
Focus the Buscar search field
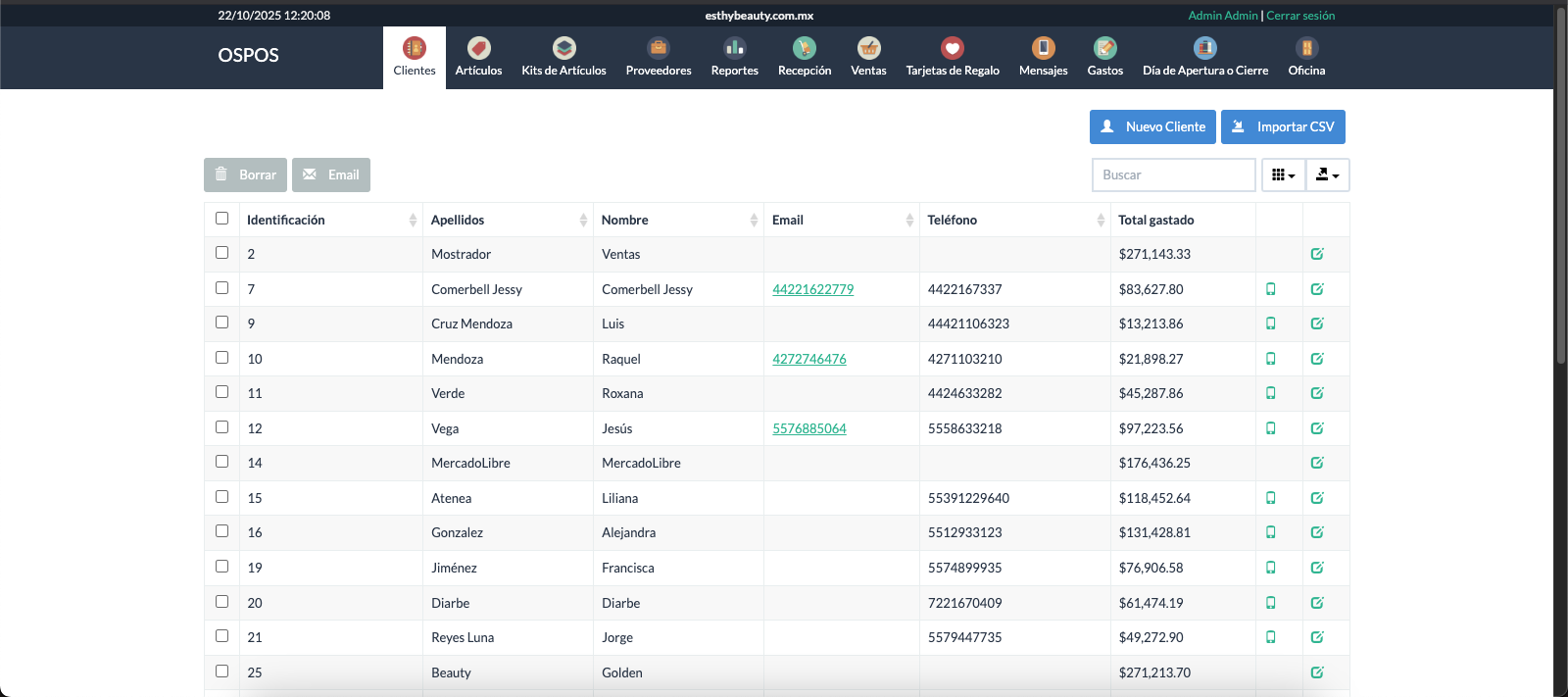pyautogui.click(x=1173, y=174)
